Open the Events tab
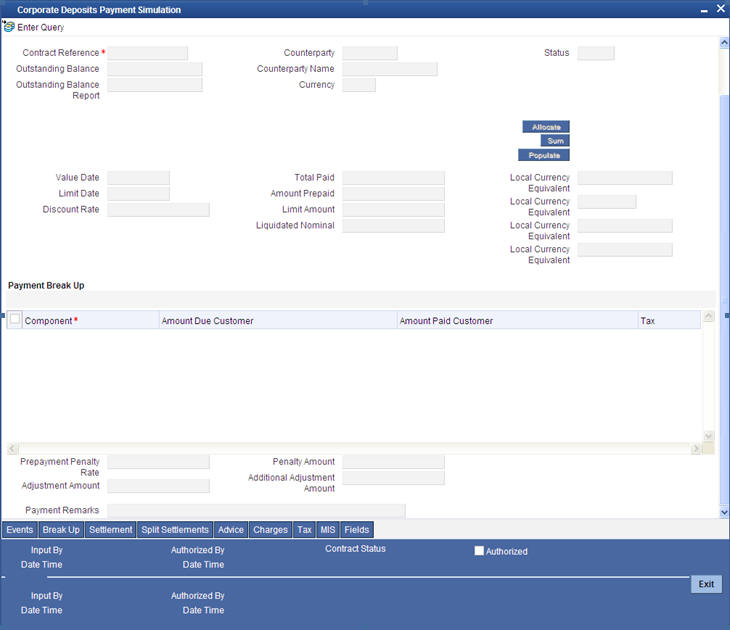This screenshot has height=630, width=730. (20, 530)
